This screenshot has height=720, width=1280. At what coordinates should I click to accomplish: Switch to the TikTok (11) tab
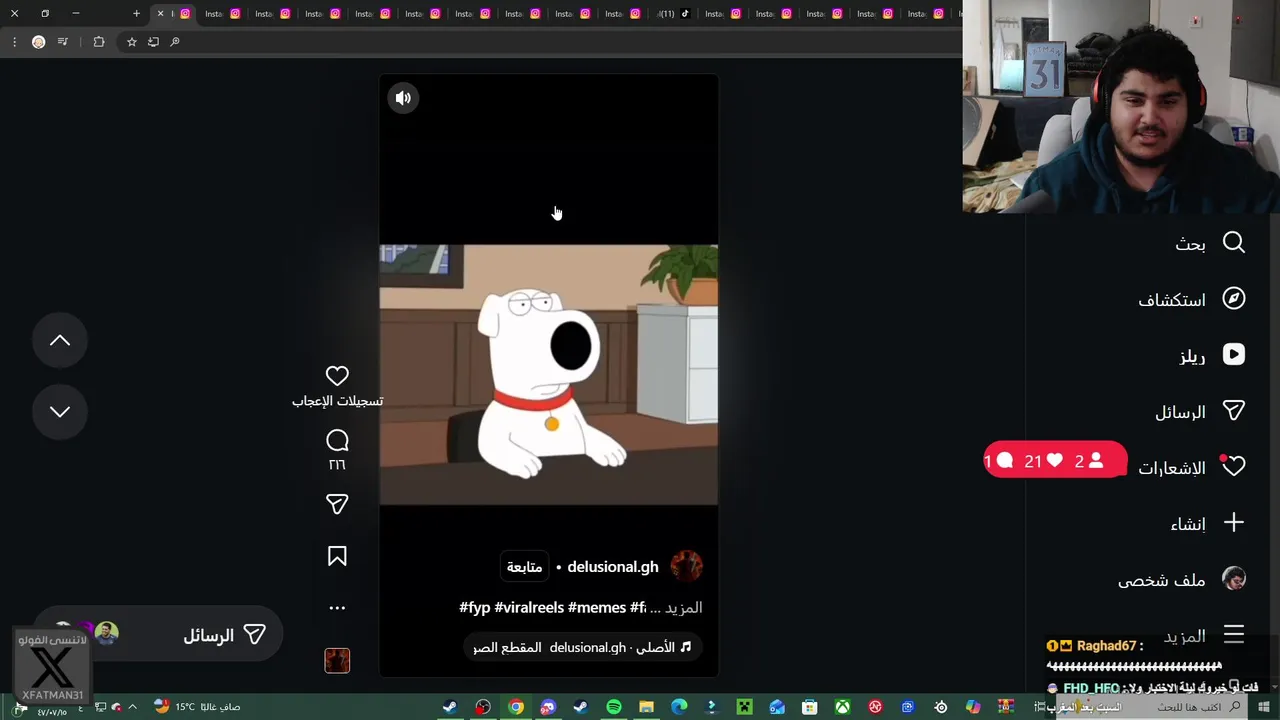(x=675, y=14)
